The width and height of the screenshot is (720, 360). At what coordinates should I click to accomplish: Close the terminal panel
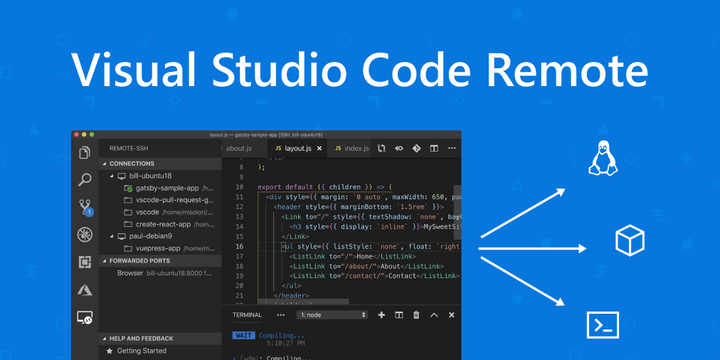451,315
